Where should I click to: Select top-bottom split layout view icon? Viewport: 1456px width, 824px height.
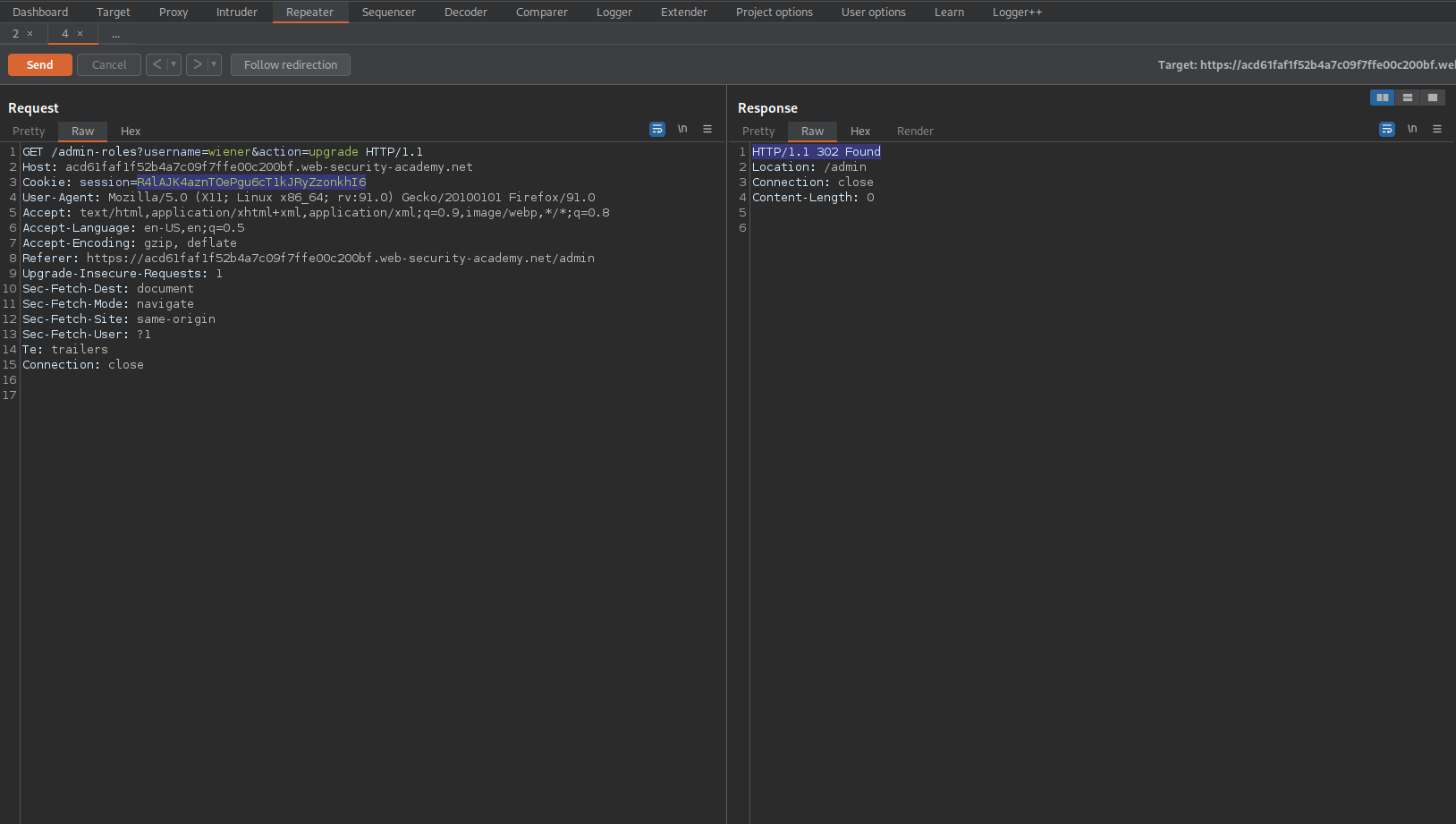point(1408,98)
